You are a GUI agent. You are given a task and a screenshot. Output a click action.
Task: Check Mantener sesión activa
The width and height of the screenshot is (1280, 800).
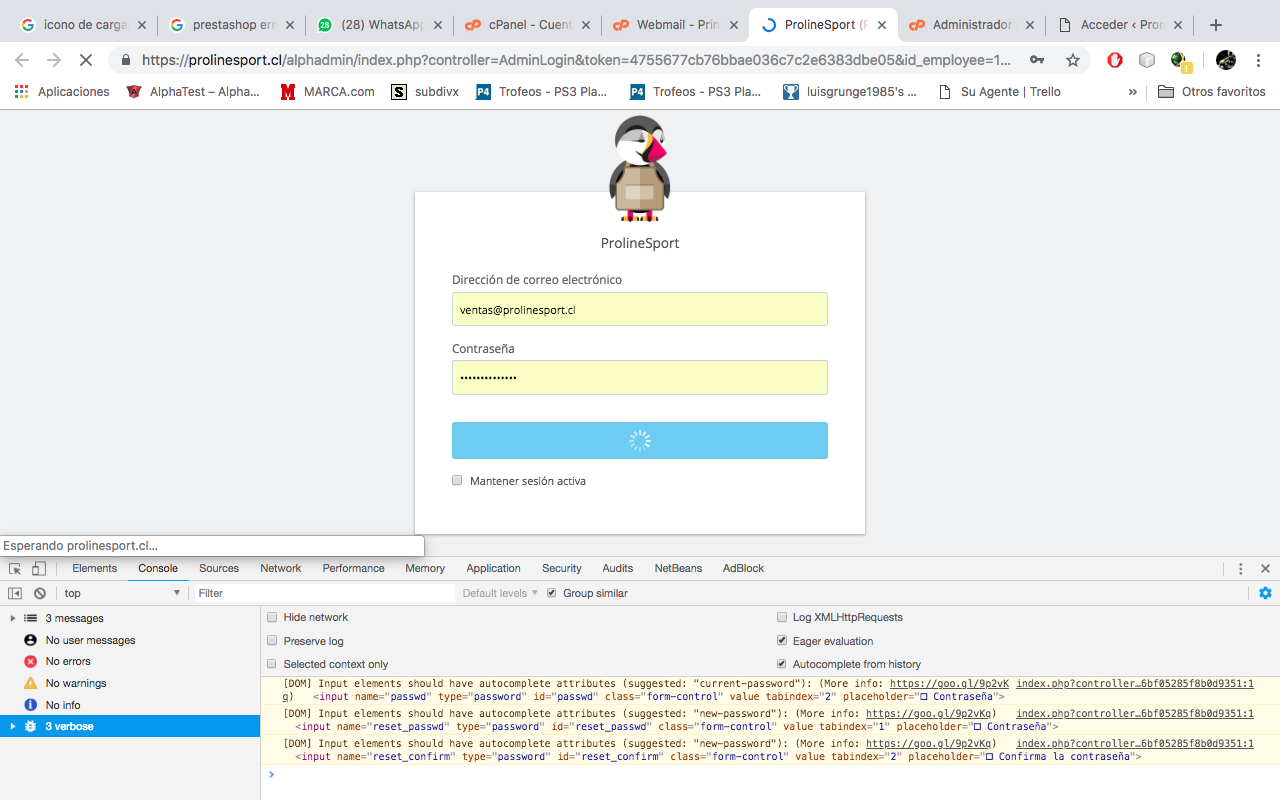coord(458,481)
